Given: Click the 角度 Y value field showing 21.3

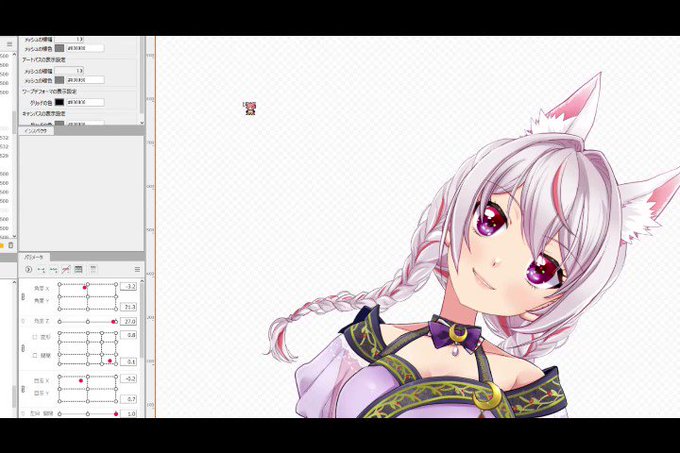Looking at the screenshot, I should coord(129,307).
